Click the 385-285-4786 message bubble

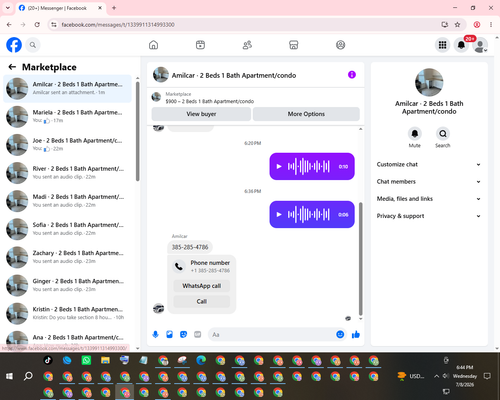coord(190,247)
